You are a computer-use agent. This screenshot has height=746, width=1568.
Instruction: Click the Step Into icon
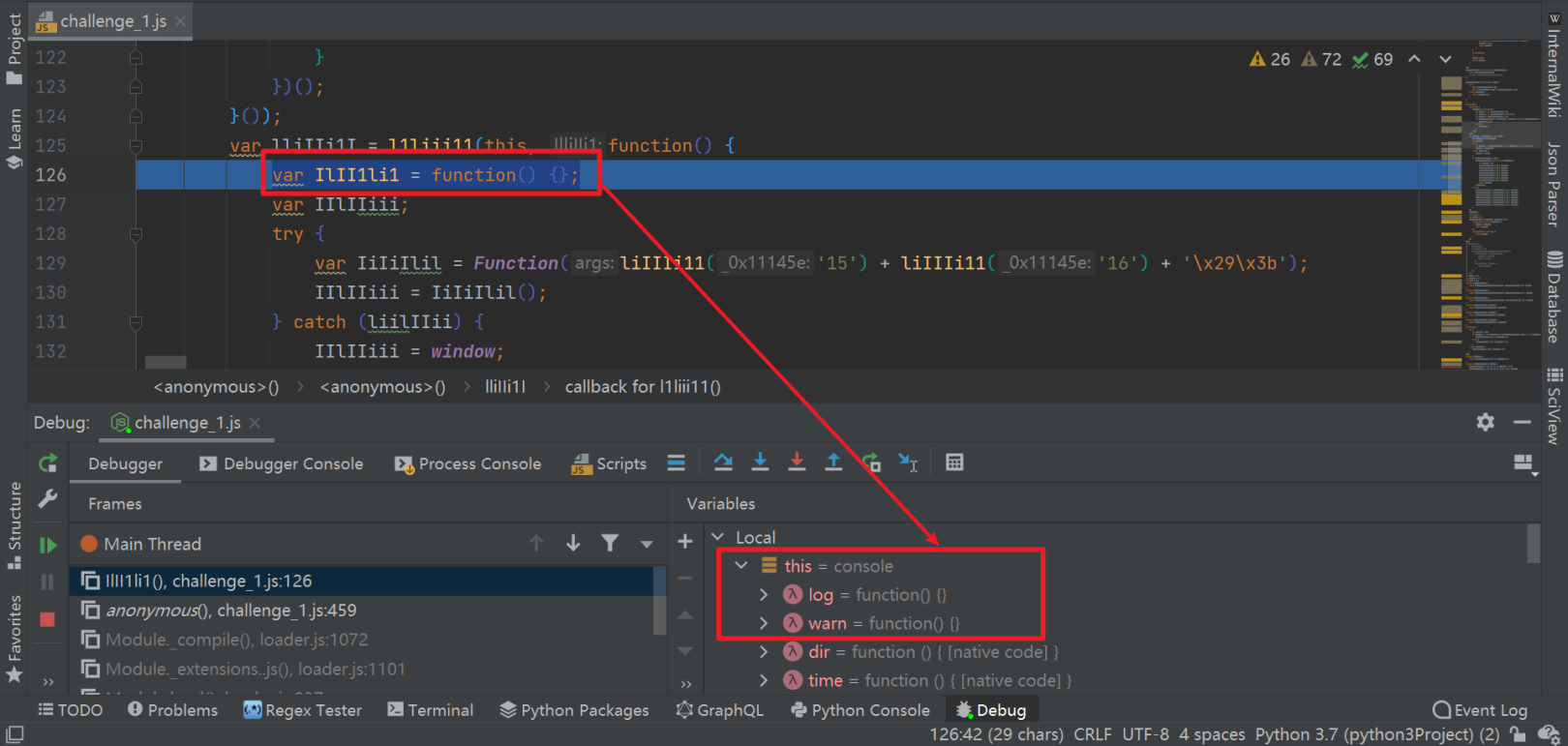click(760, 463)
